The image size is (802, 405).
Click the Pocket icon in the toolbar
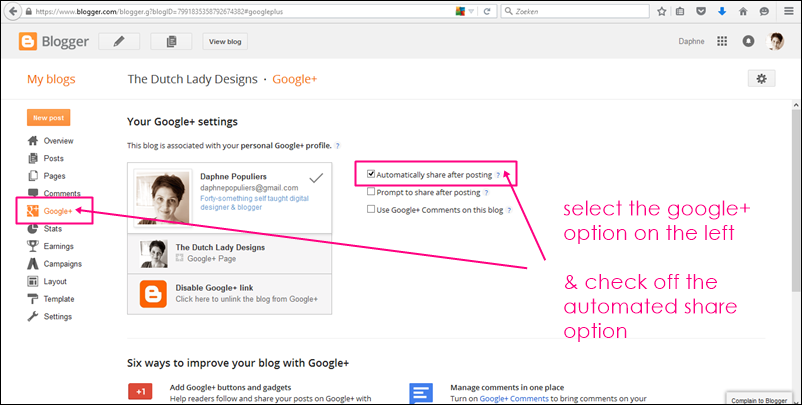click(701, 11)
